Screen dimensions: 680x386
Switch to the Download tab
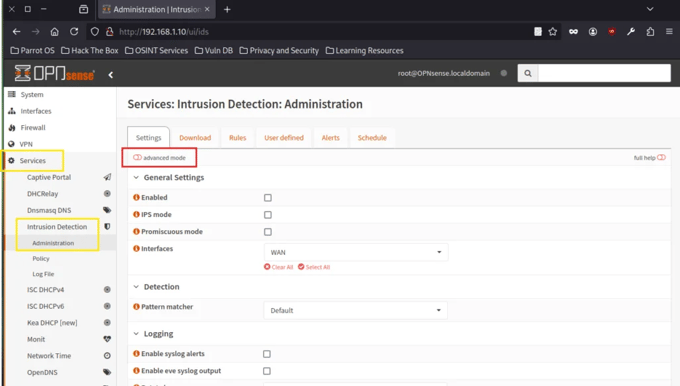point(195,137)
